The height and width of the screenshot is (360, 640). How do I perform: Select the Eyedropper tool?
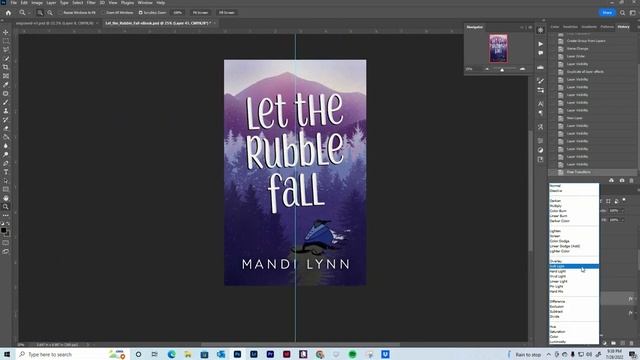tap(6, 85)
